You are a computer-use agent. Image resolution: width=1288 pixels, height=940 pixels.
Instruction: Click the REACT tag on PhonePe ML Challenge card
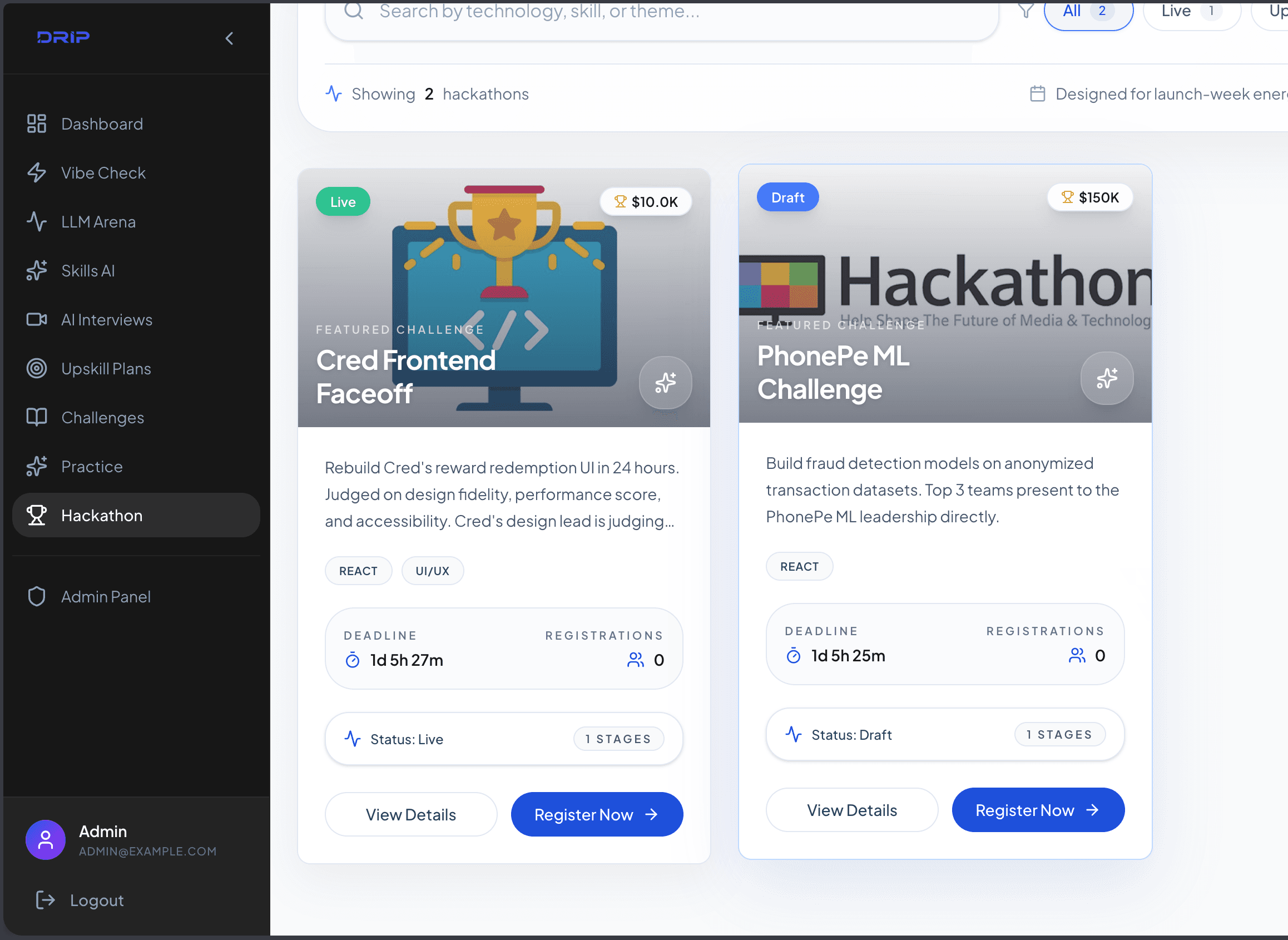pos(799,567)
